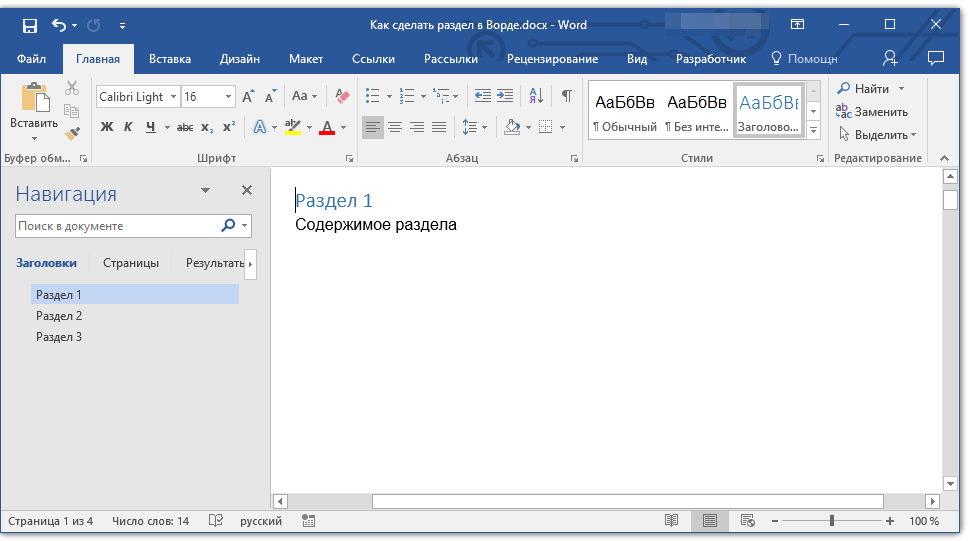
Task: Open the font size dropdown
Action: (229, 97)
